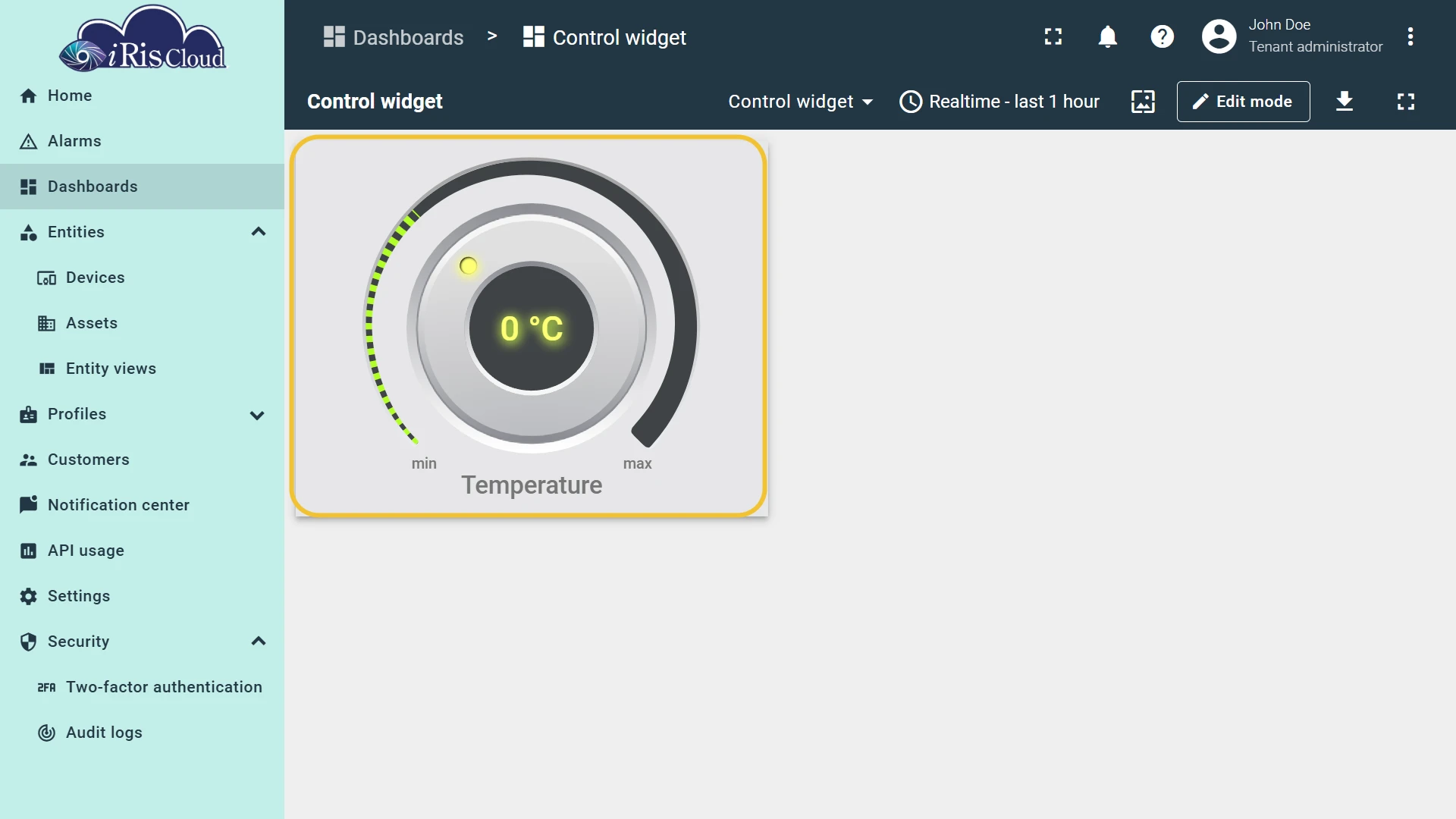Click the Assets building icon
Screen dimensions: 1456x819
(46, 324)
